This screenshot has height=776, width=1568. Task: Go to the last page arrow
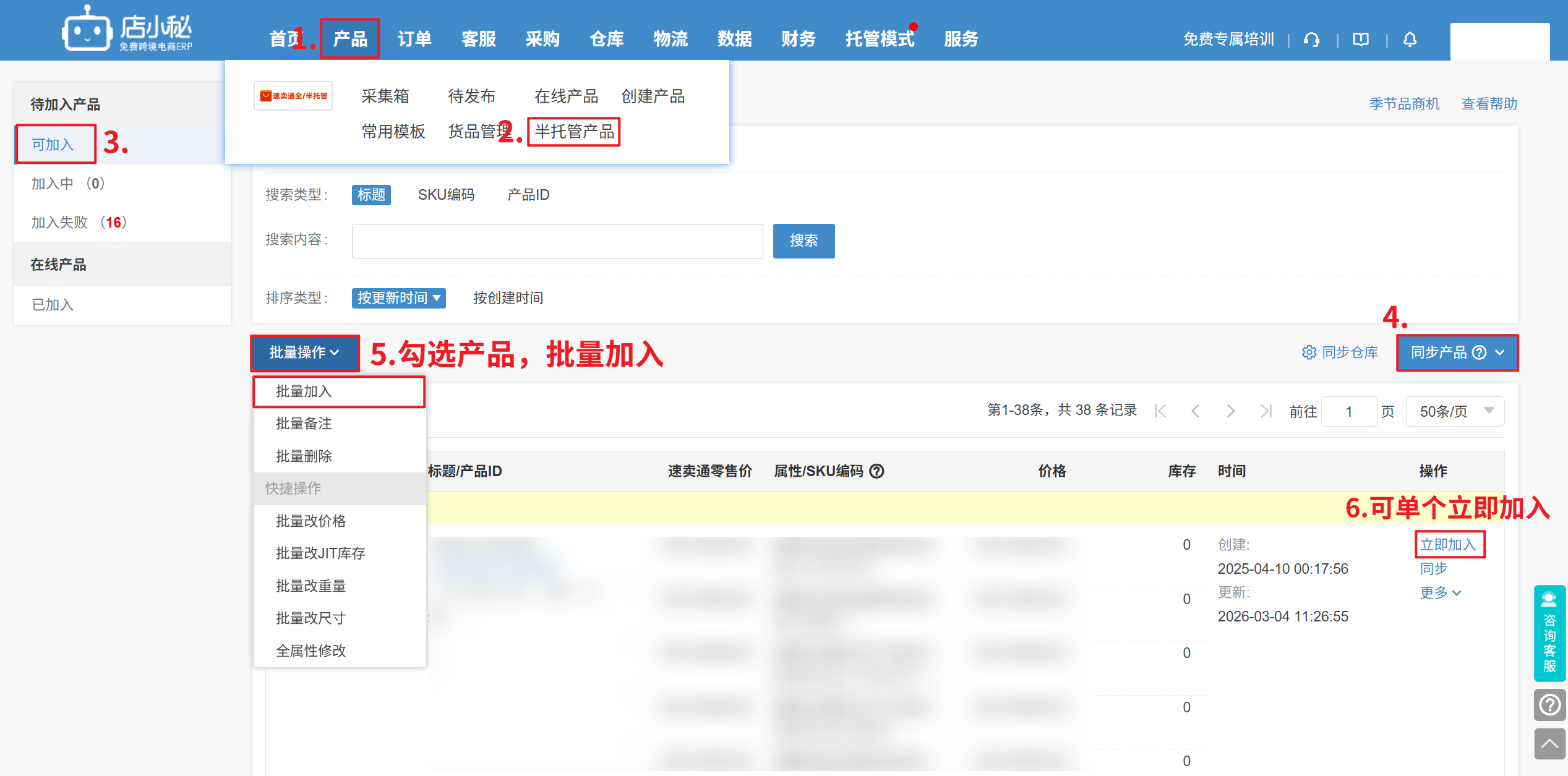[x=1266, y=411]
